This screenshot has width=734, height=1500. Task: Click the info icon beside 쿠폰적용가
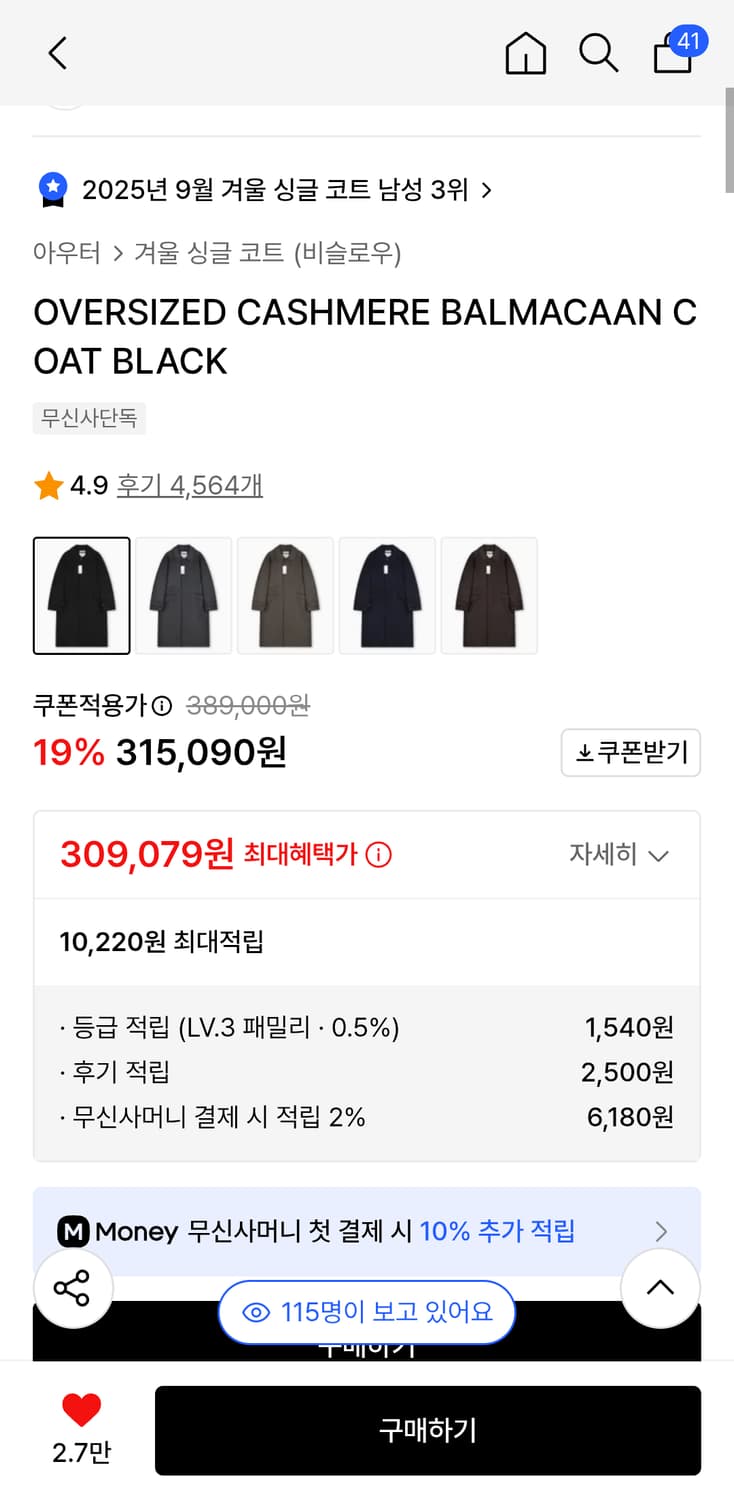tap(163, 706)
